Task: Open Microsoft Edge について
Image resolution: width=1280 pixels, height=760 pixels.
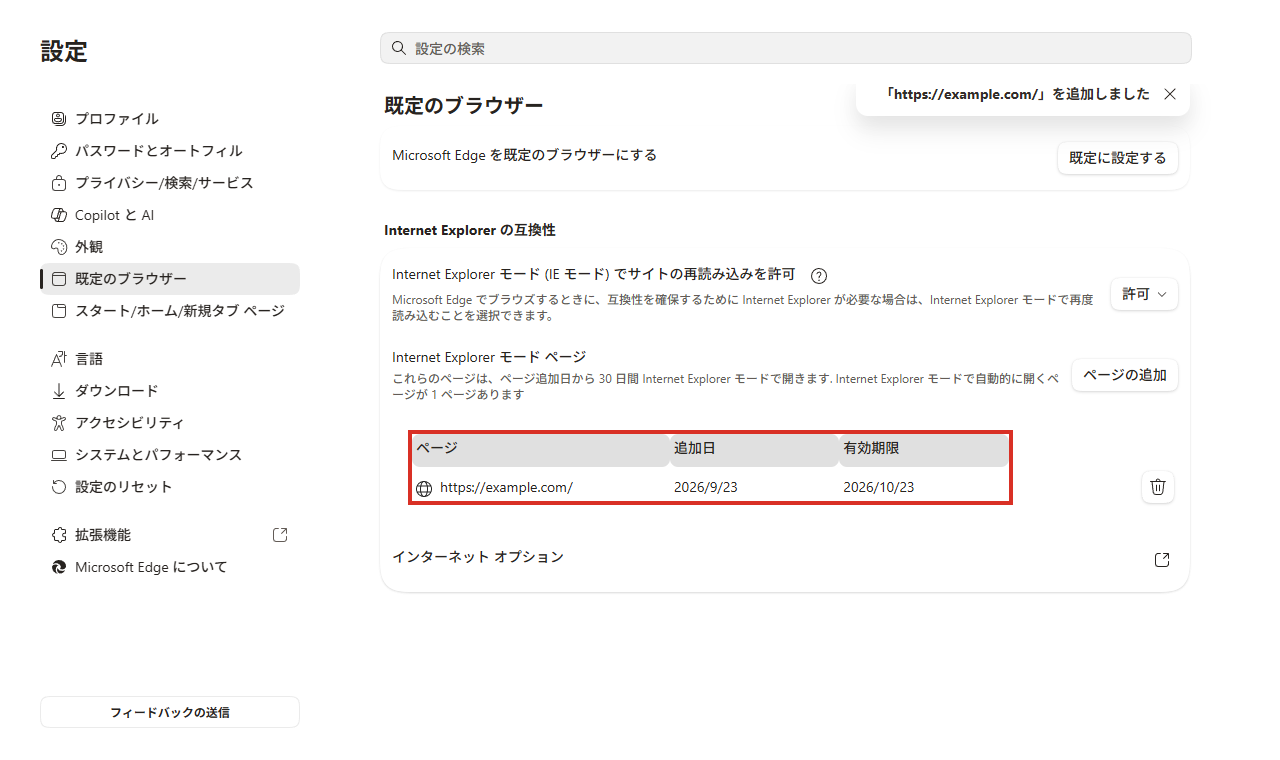Action: [x=170, y=567]
